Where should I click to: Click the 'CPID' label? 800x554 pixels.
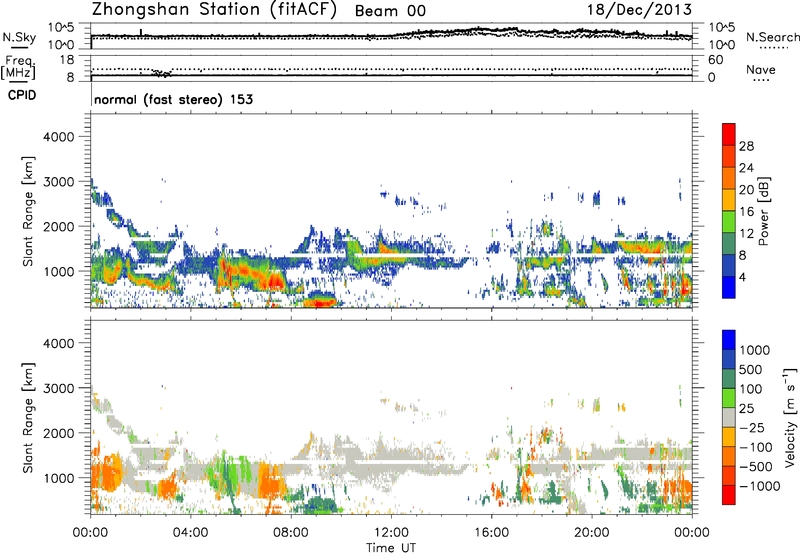coord(22,95)
